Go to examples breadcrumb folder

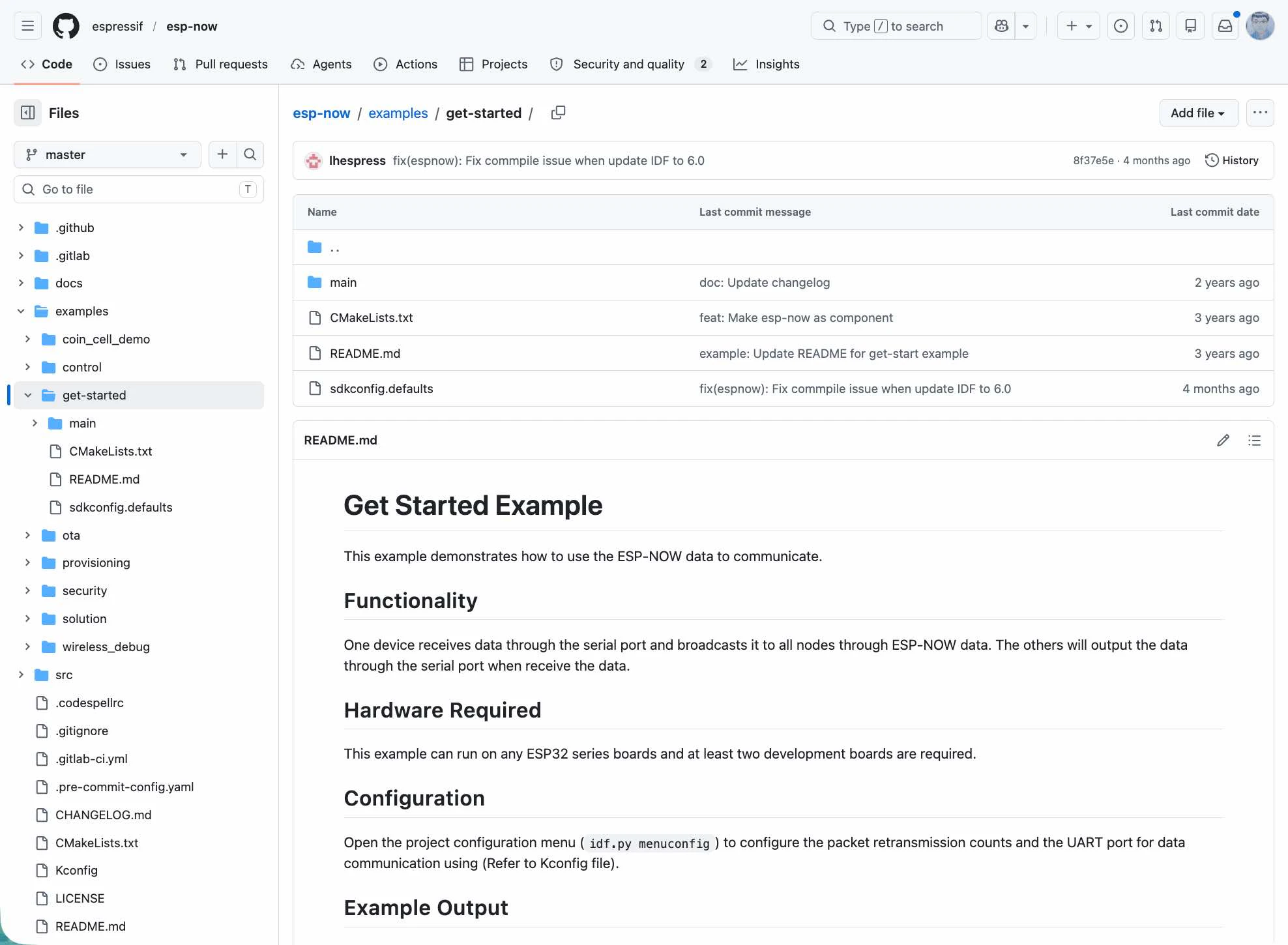pos(398,113)
